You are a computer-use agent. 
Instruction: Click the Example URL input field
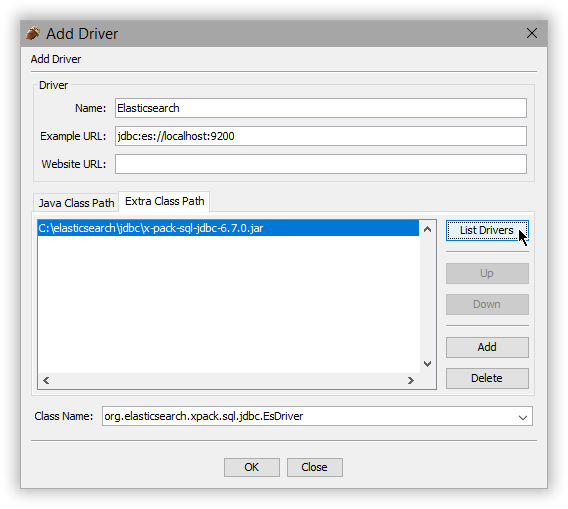point(321,136)
